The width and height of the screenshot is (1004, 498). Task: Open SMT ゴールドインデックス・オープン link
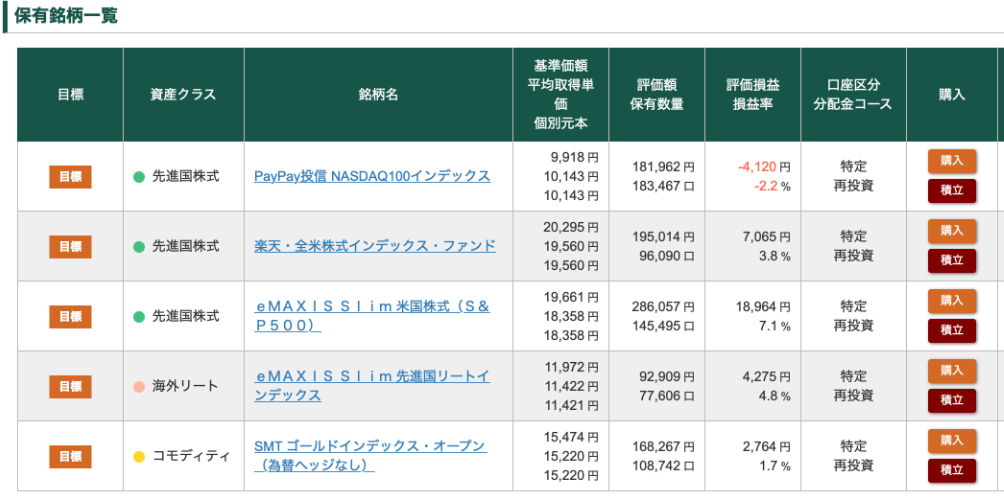click(370, 456)
